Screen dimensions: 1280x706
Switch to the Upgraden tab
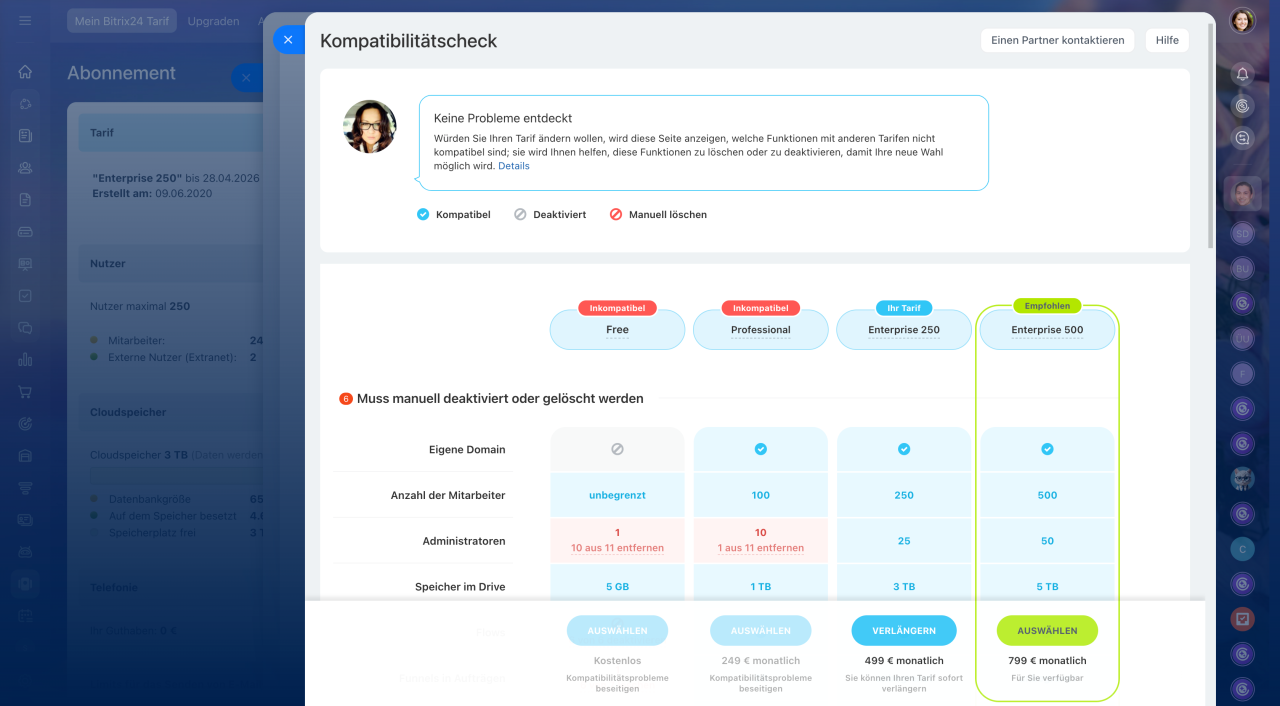click(213, 21)
